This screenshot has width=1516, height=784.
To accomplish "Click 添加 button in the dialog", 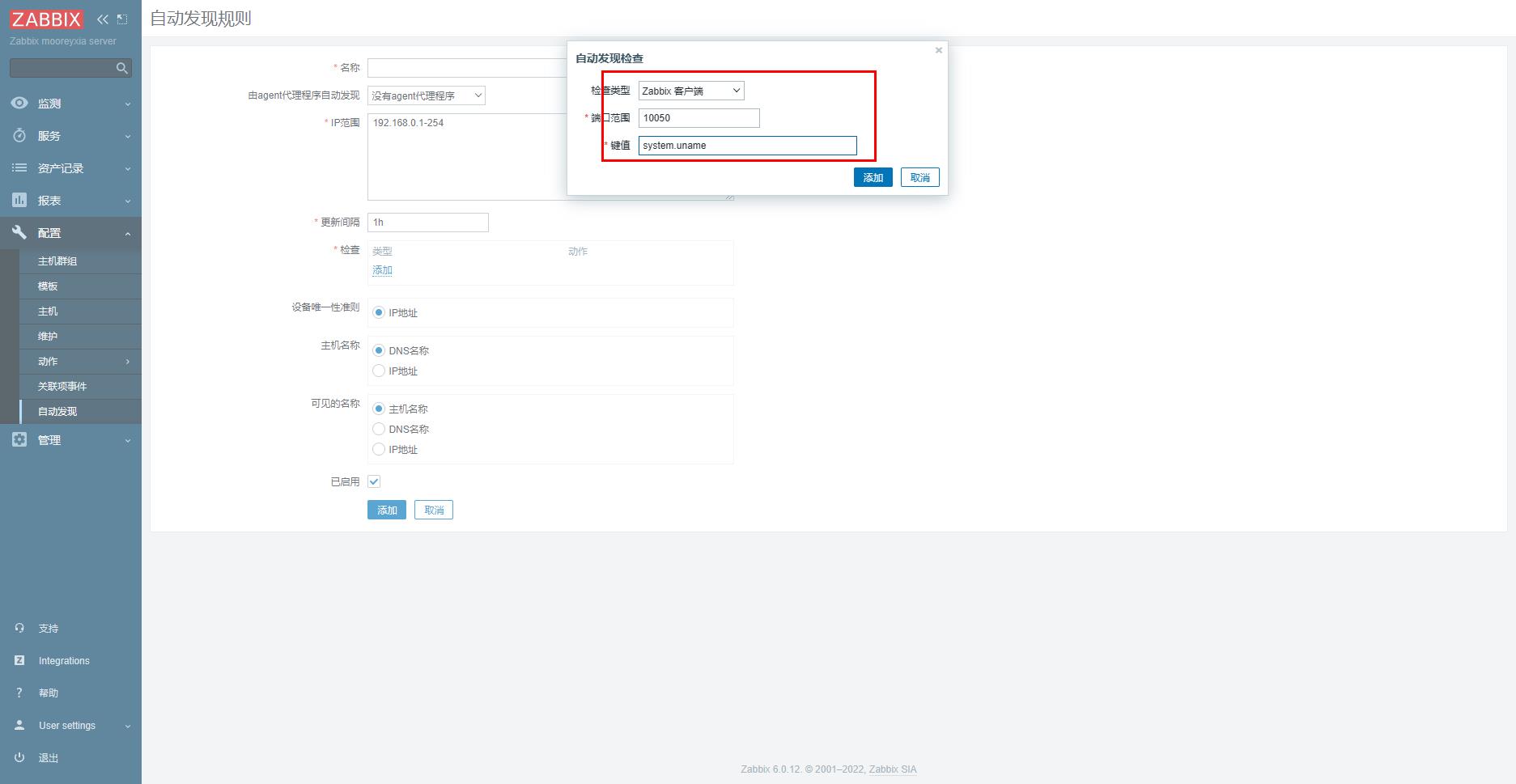I will pos(873,177).
